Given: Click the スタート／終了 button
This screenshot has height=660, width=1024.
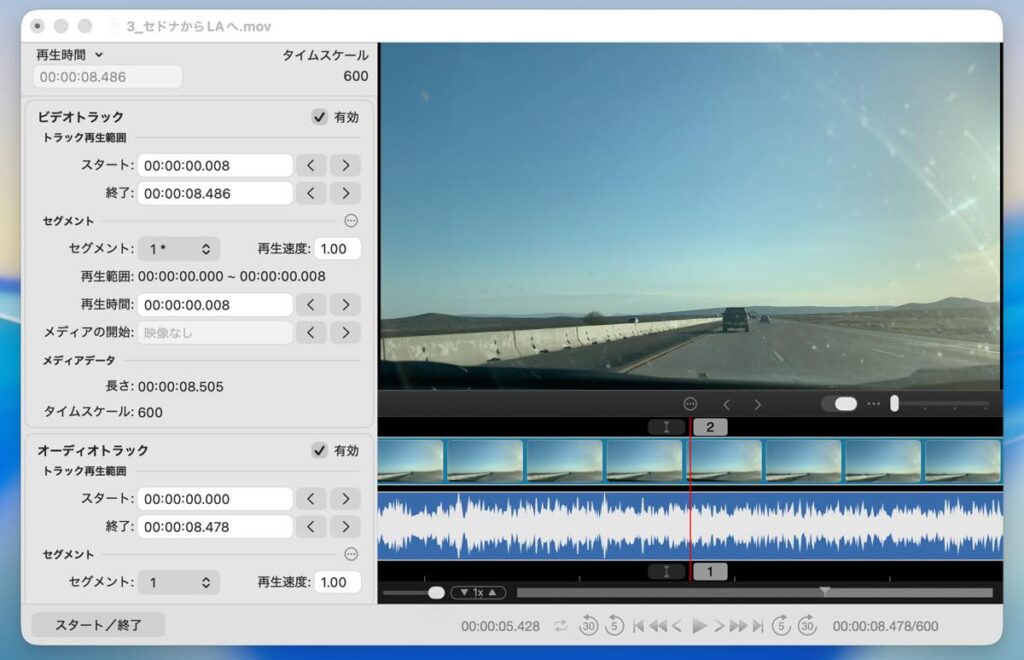Looking at the screenshot, I should tap(98, 625).
